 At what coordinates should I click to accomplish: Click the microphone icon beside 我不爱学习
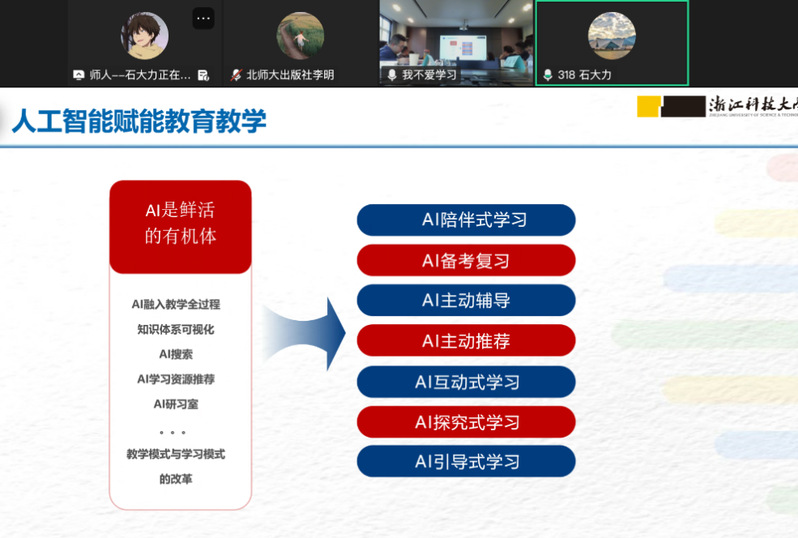(392, 75)
